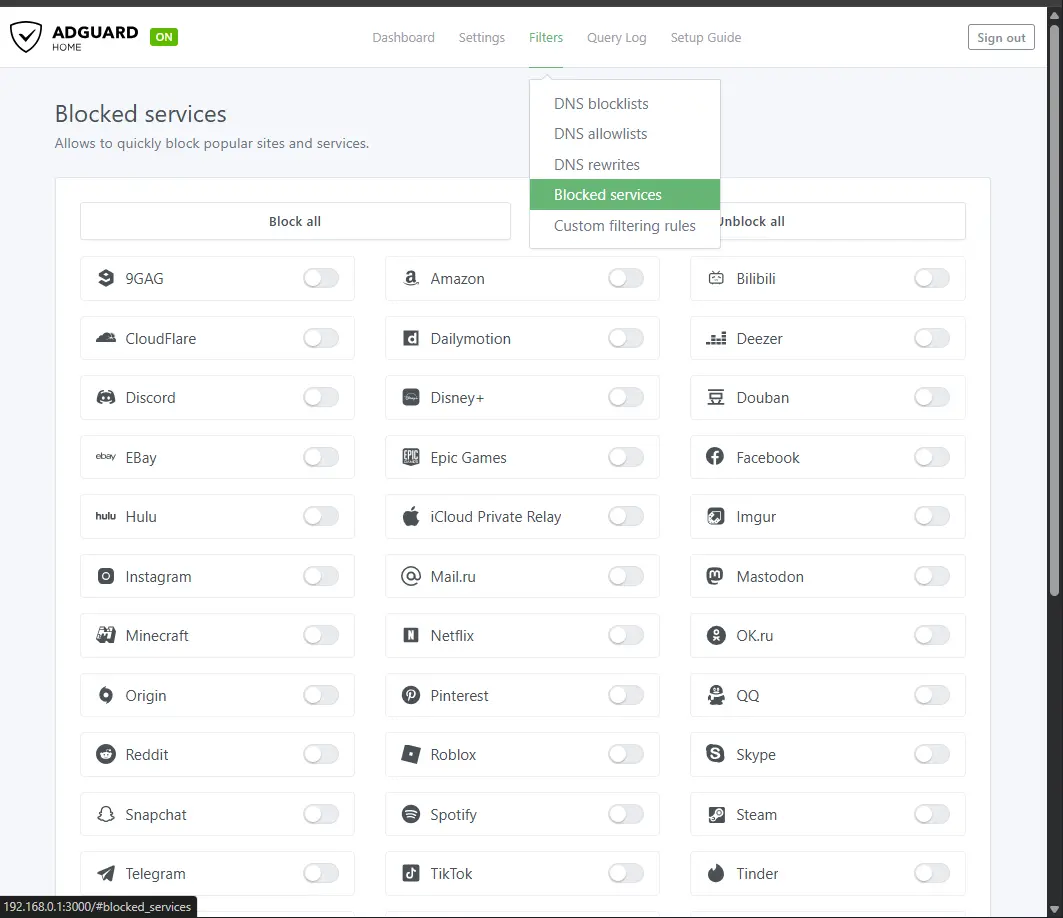This screenshot has height=918, width=1063.
Task: Click the Spotify service icon
Action: [x=411, y=814]
